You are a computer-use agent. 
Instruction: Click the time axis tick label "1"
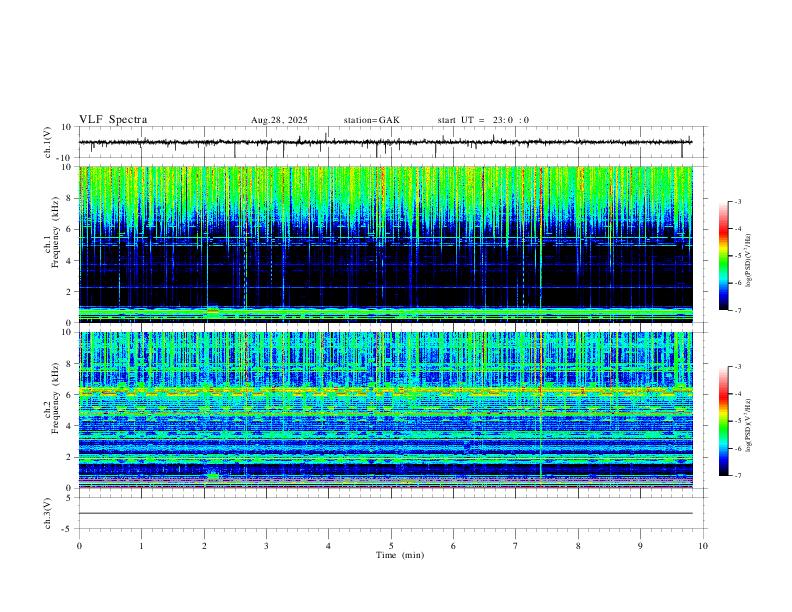141,546
